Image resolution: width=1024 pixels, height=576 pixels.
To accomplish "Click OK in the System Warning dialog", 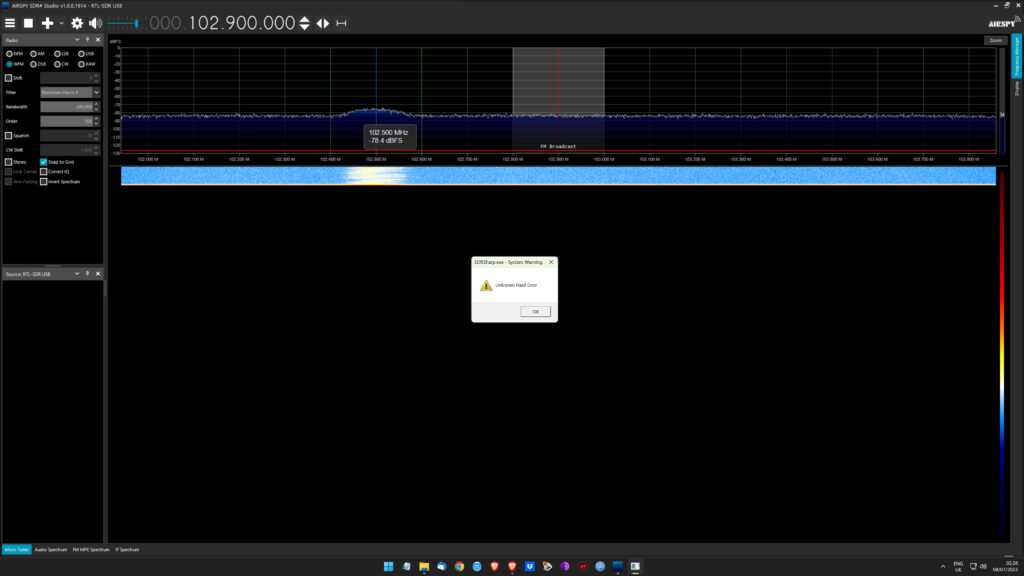I will [536, 312].
